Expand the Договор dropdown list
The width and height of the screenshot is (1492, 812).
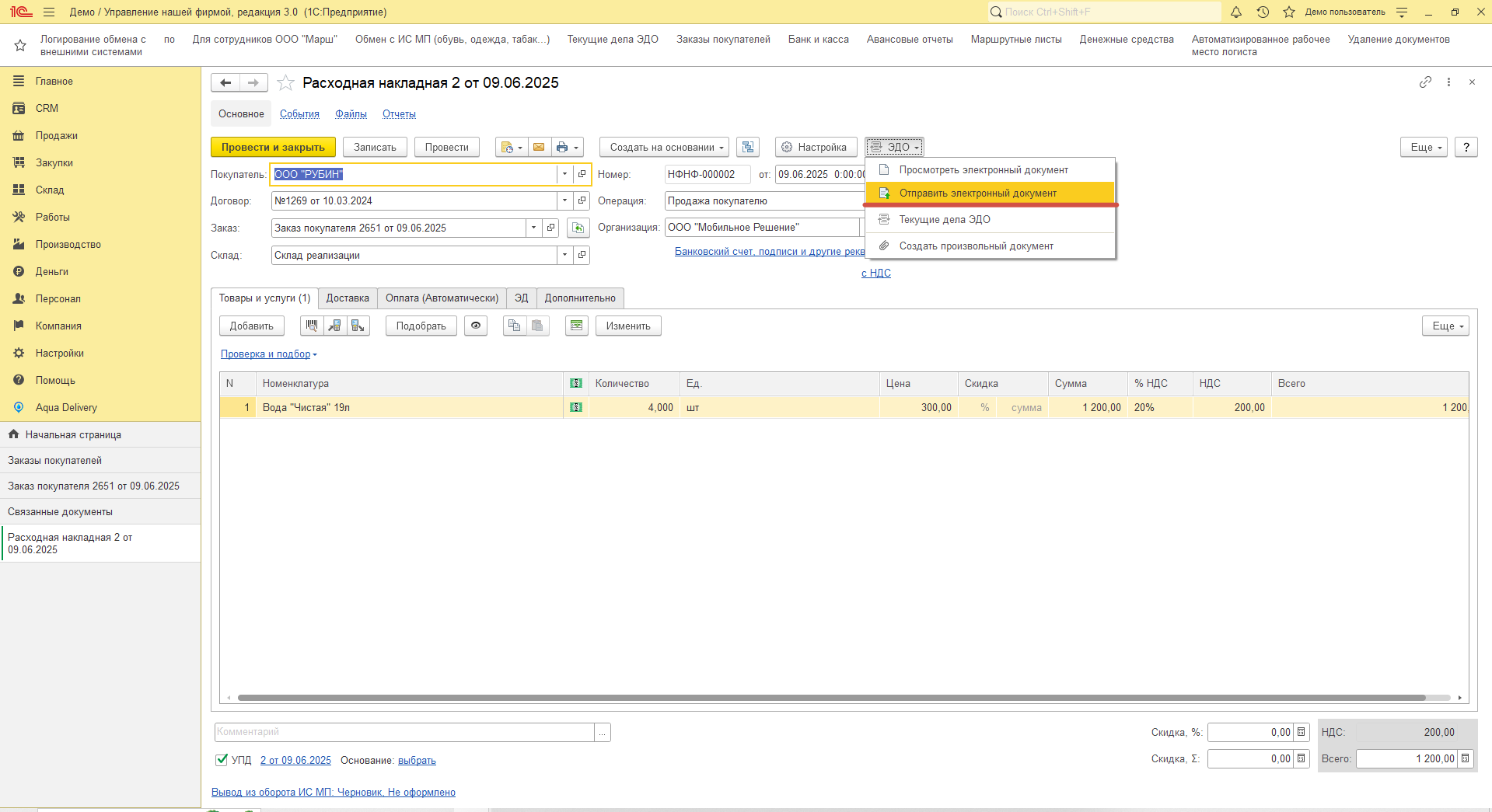tap(565, 200)
